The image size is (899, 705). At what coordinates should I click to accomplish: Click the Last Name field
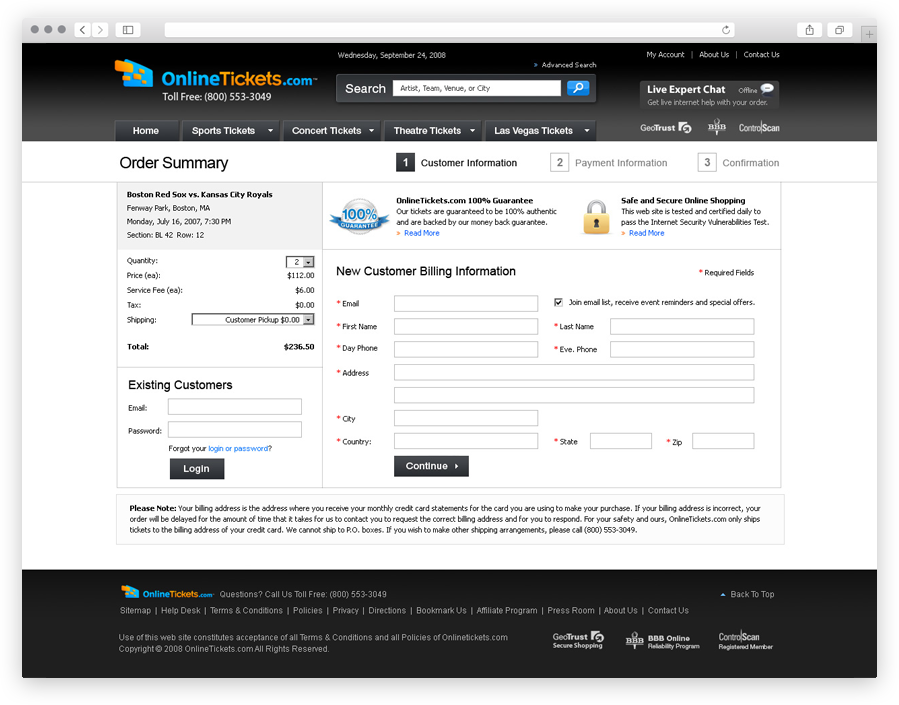click(682, 326)
